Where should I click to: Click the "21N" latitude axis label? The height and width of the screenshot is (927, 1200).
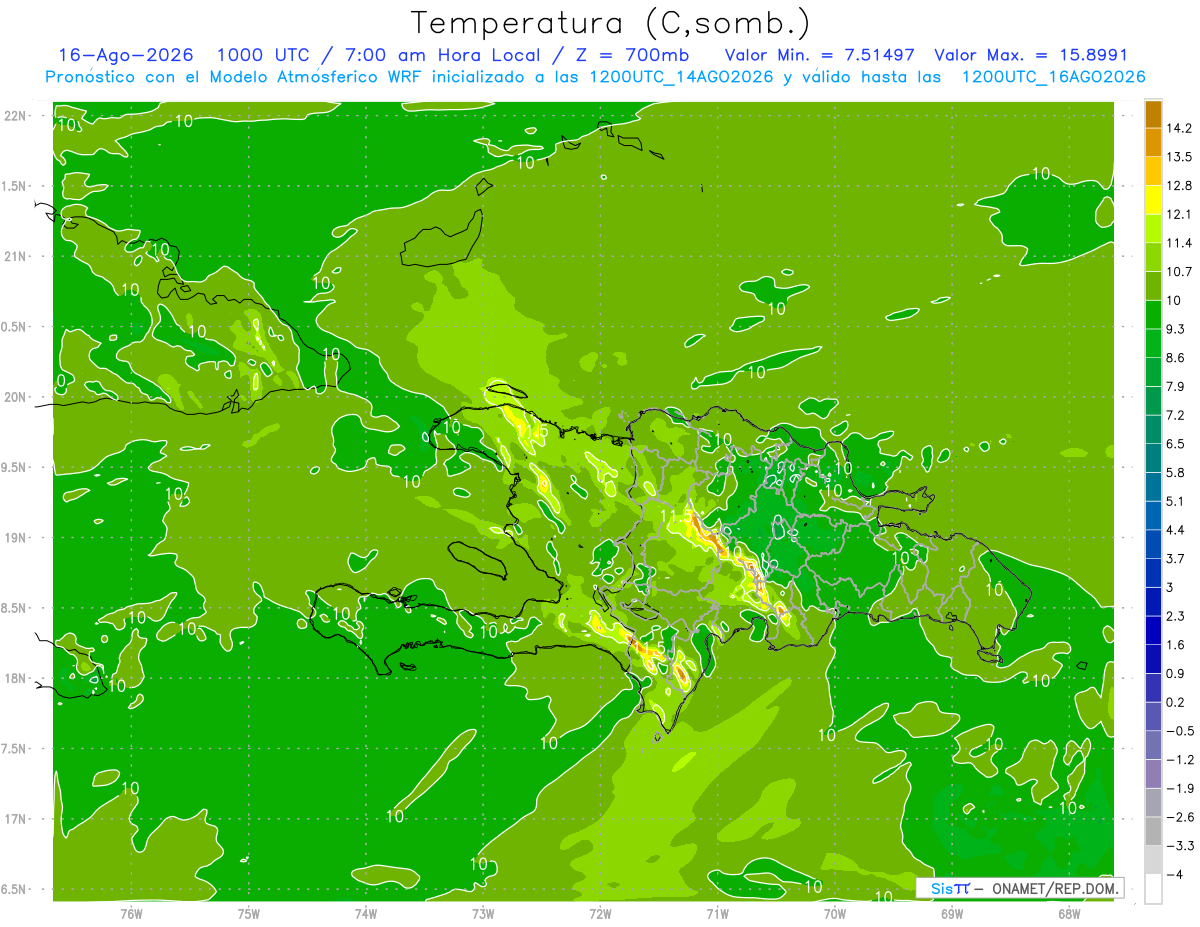(16, 256)
